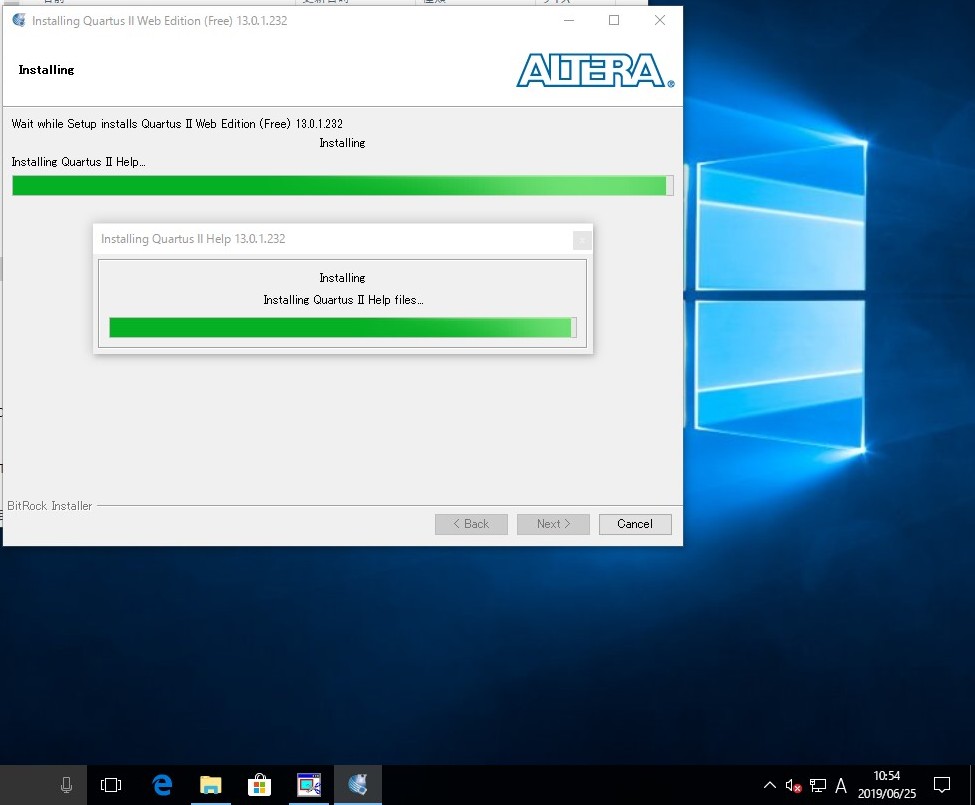Open the Action Center notifications icon
The width and height of the screenshot is (975, 805).
click(x=942, y=785)
